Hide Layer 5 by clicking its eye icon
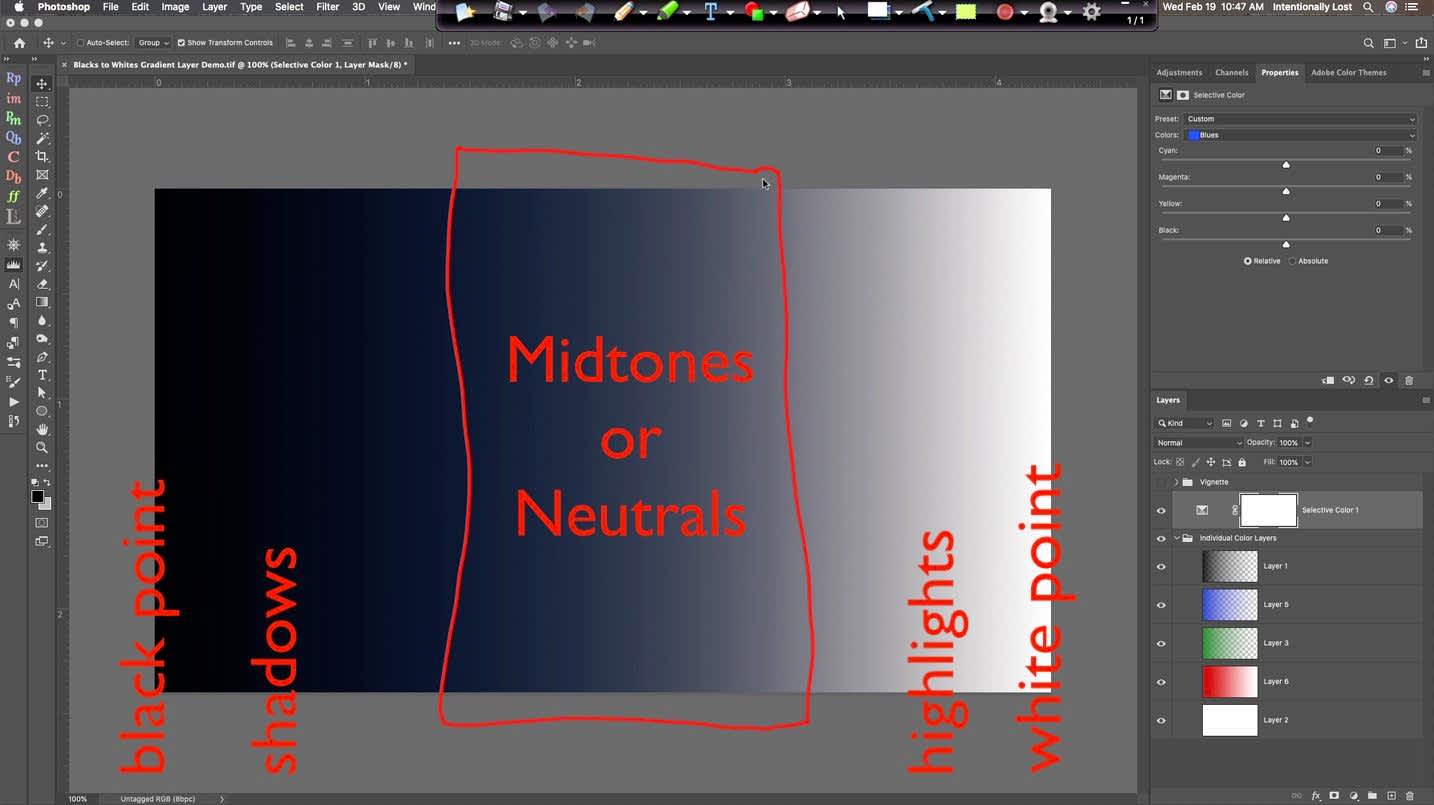 pos(1161,604)
